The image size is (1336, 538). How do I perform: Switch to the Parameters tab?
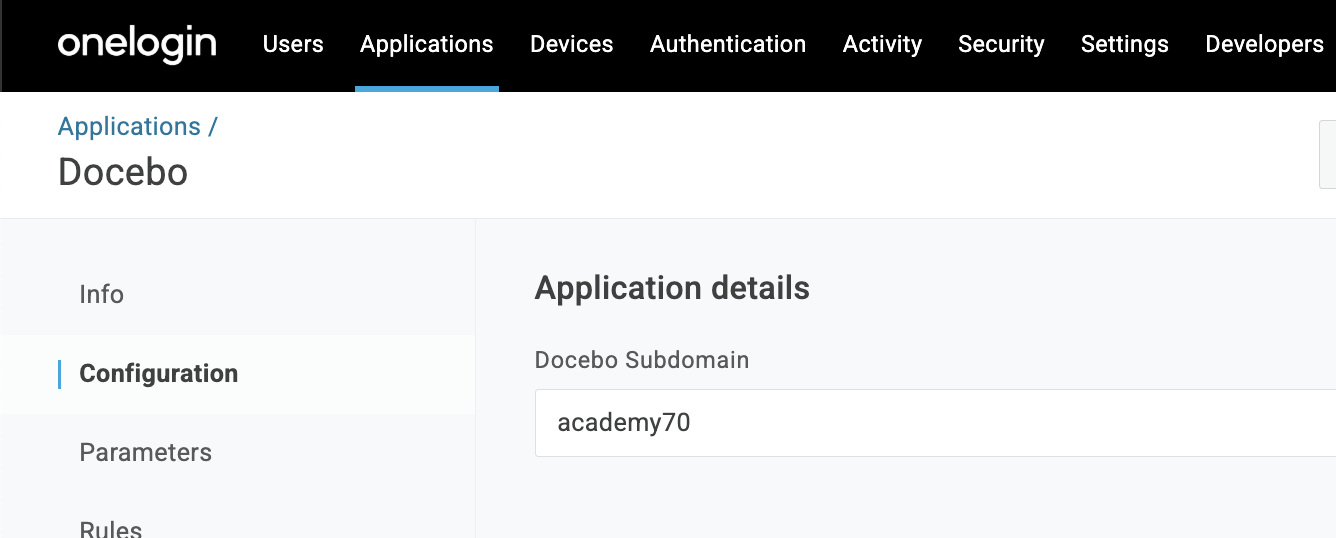(x=145, y=453)
